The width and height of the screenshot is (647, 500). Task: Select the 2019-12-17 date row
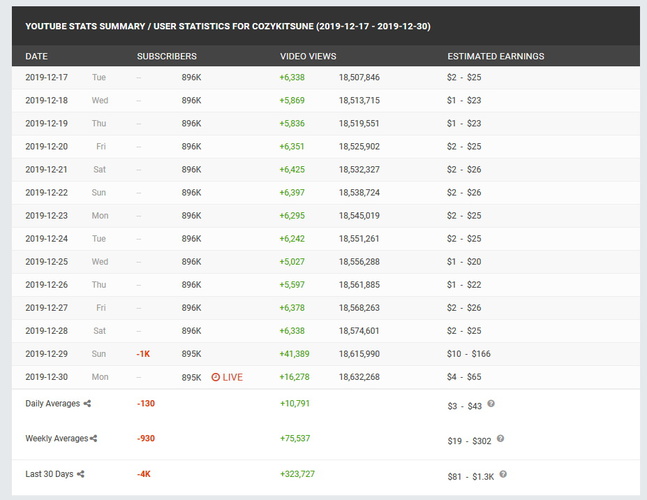pyautogui.click(x=47, y=77)
